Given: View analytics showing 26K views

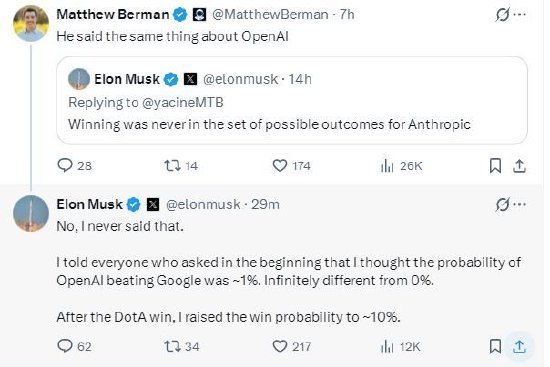Looking at the screenshot, I should pyautogui.click(x=401, y=166).
